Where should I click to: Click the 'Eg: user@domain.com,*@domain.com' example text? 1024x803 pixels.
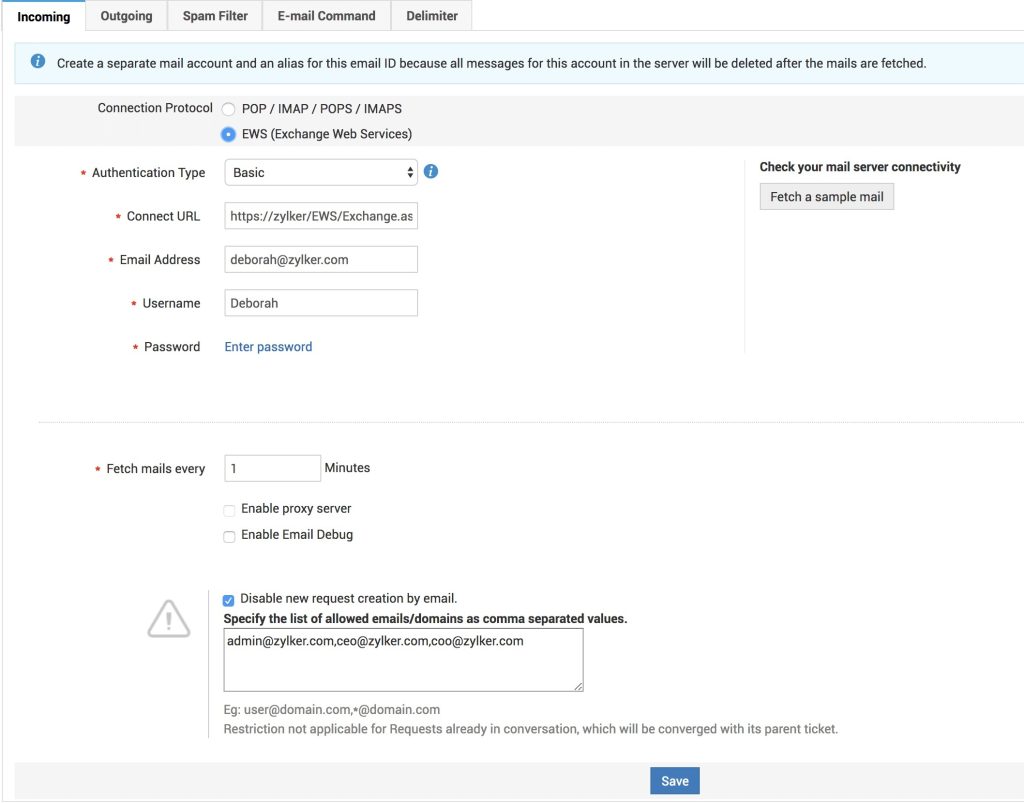332,710
